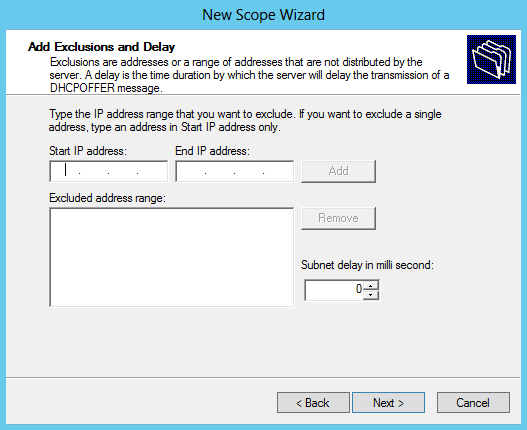Increase subnet delay with up arrow

(371, 286)
